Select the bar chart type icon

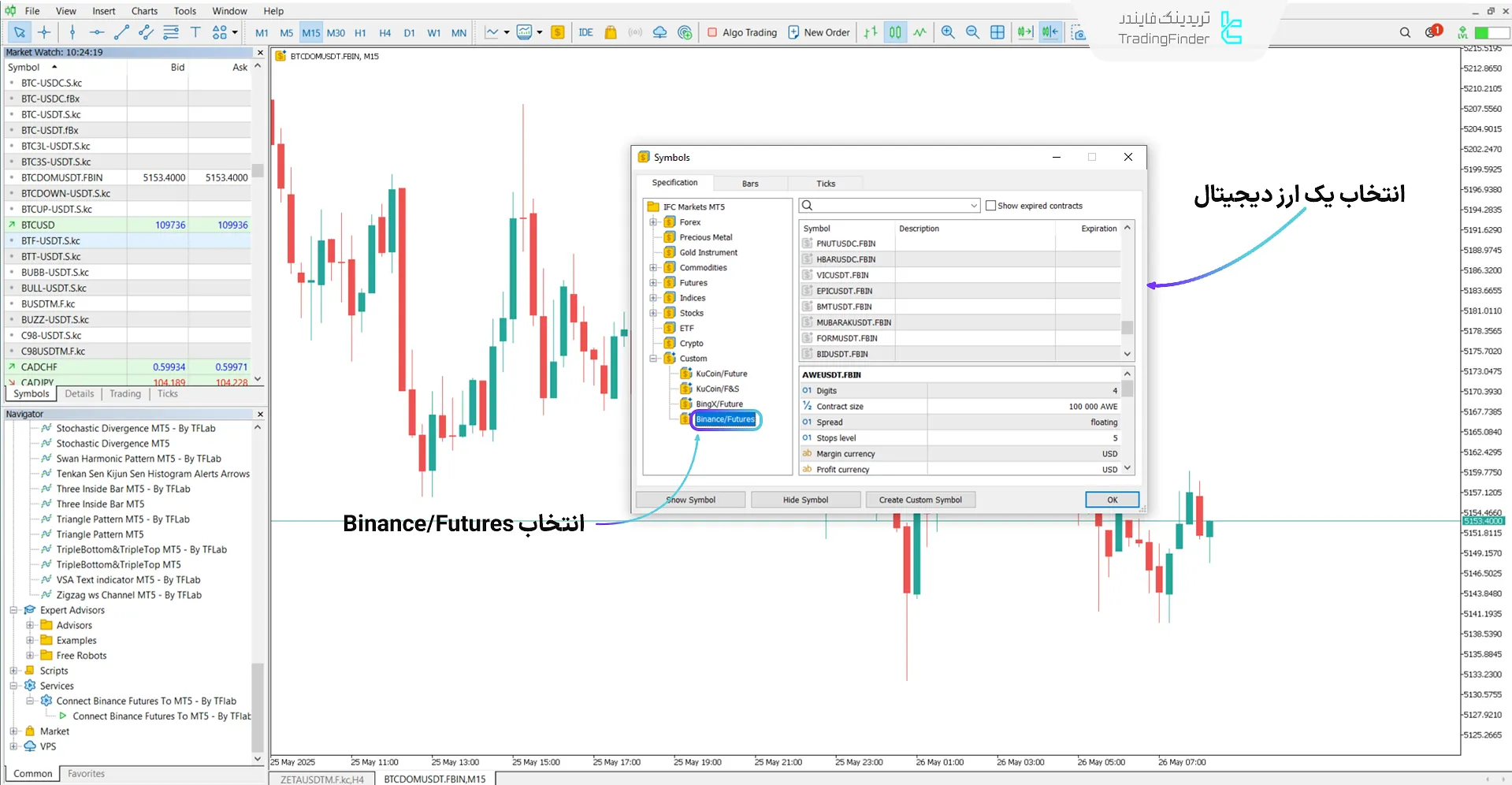tap(871, 32)
